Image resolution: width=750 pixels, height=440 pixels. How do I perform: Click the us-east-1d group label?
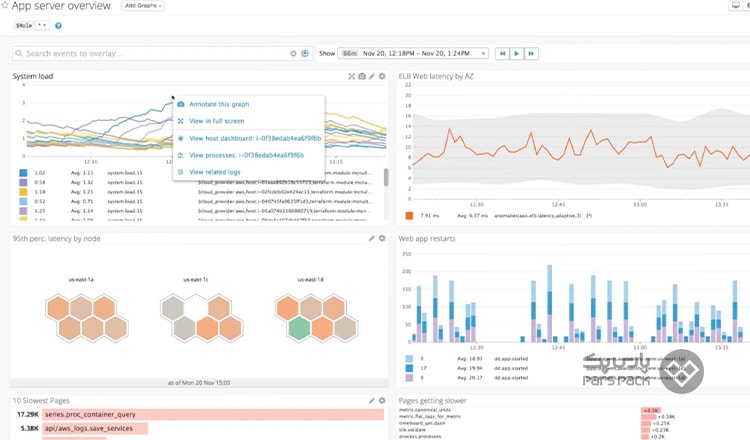click(x=310, y=279)
